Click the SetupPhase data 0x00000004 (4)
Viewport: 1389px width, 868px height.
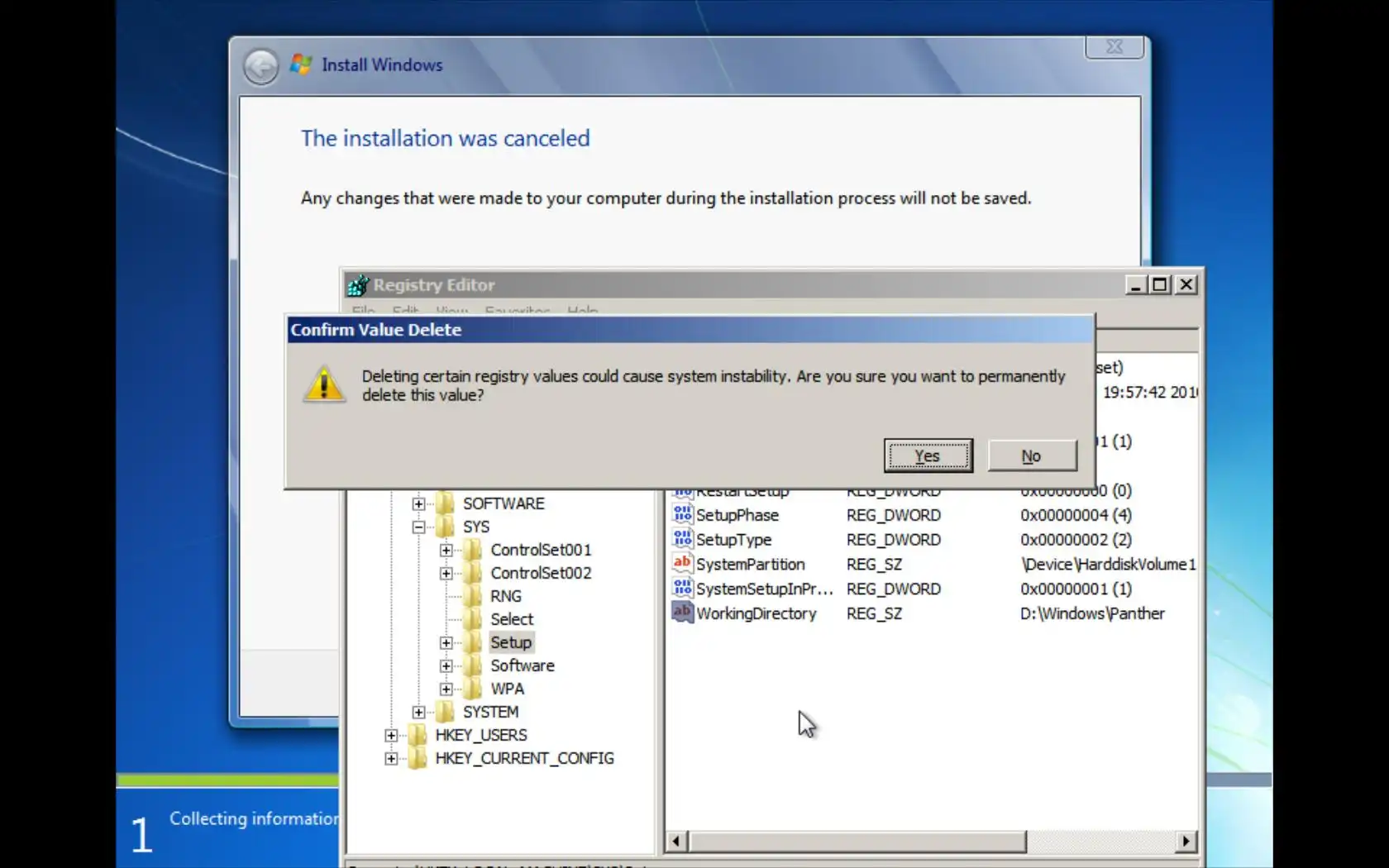pos(1076,515)
